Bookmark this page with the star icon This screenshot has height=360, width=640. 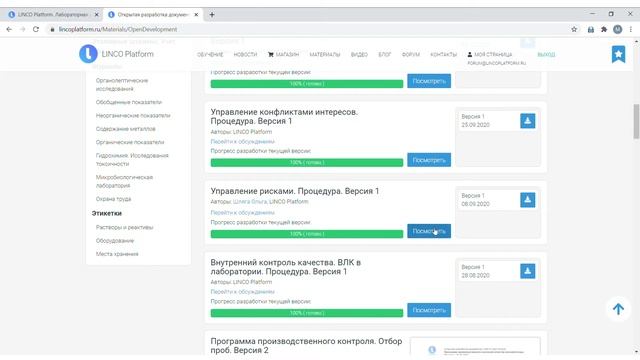[574, 29]
